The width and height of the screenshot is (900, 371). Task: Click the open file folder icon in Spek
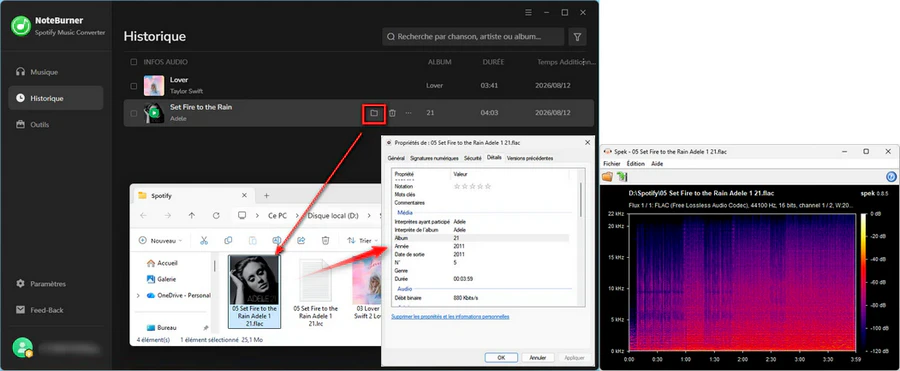(607, 177)
